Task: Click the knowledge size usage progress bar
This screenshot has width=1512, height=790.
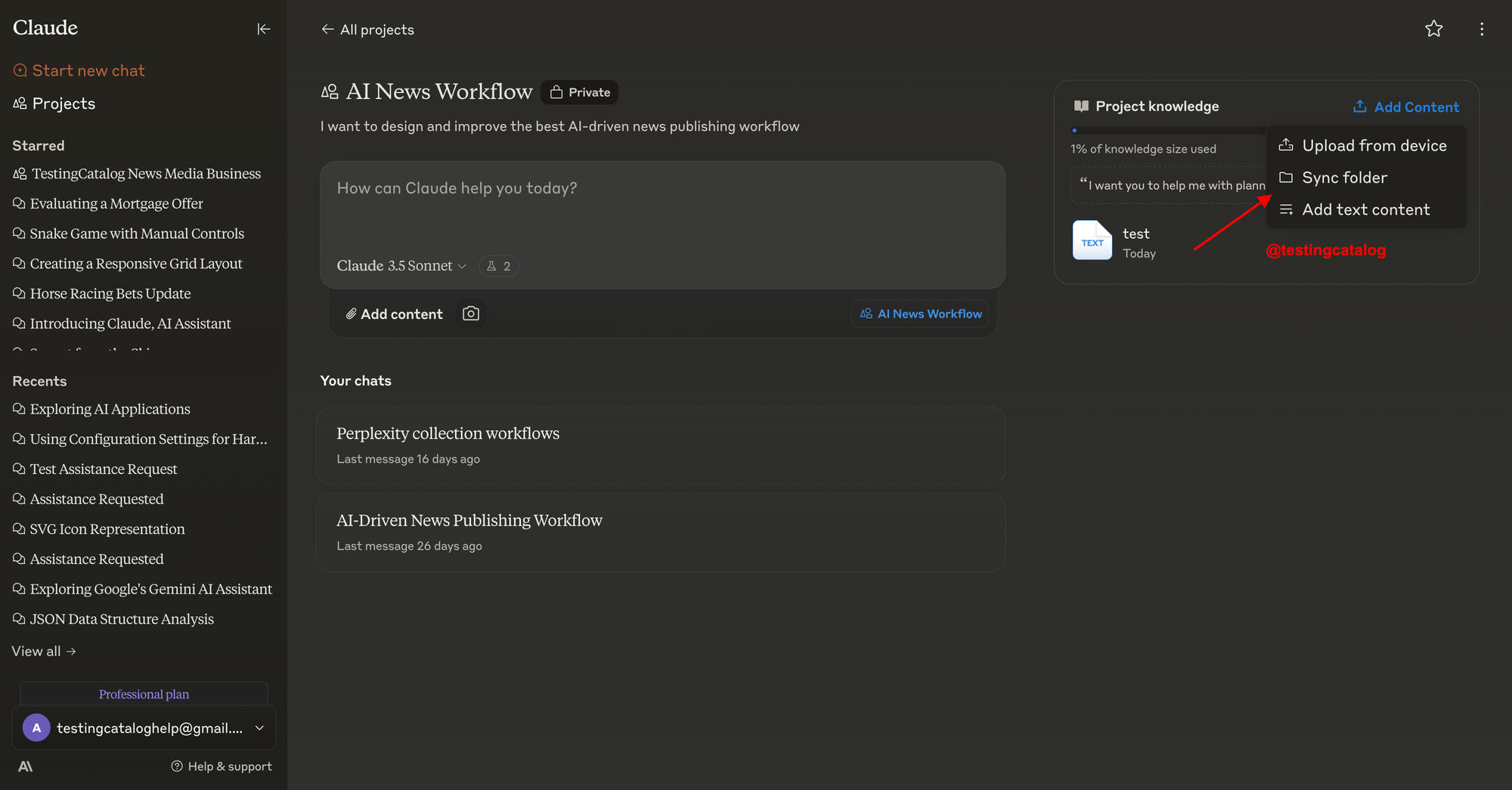Action: 1168,131
